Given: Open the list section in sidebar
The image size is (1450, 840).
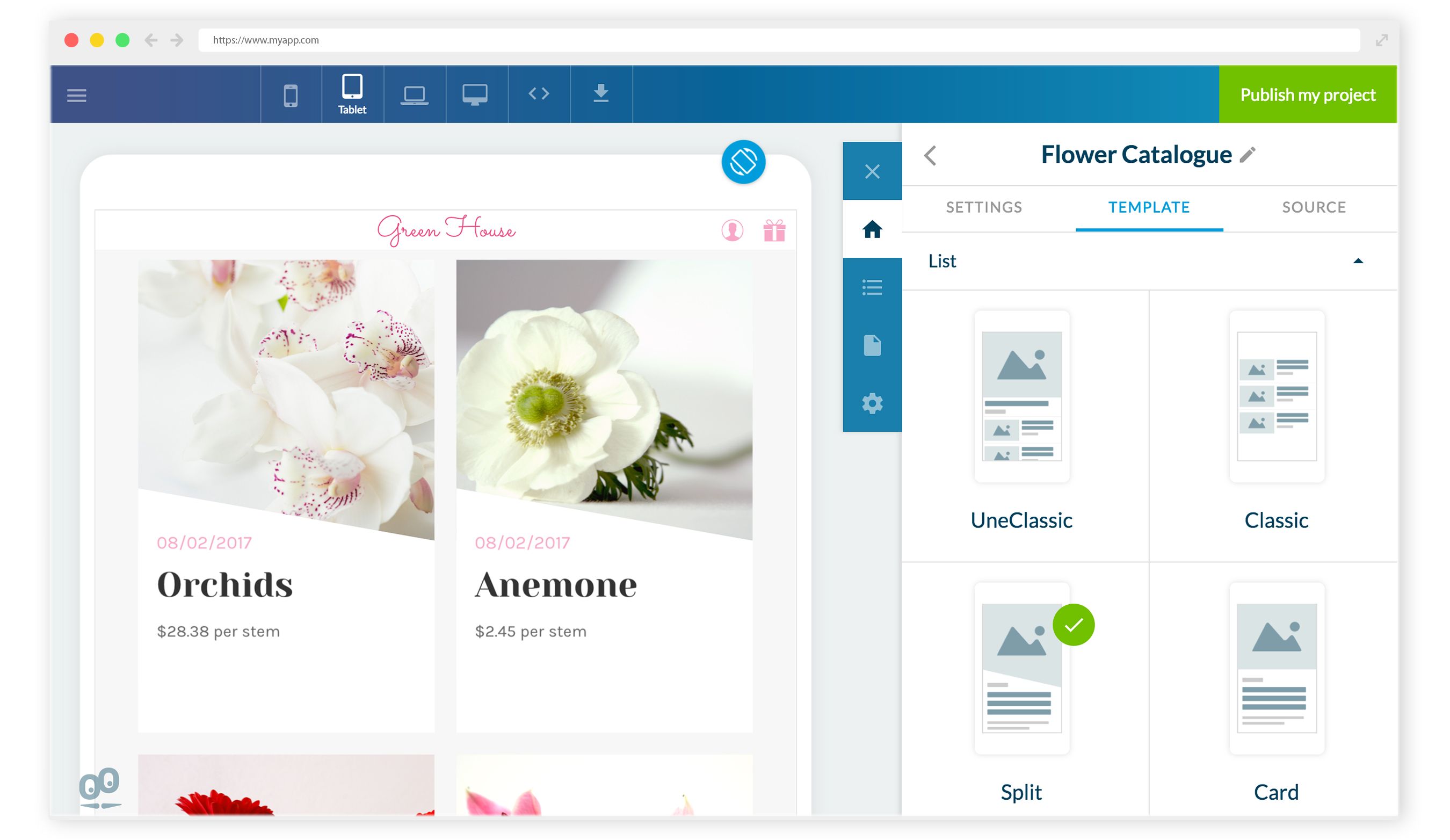Looking at the screenshot, I should pos(872,287).
